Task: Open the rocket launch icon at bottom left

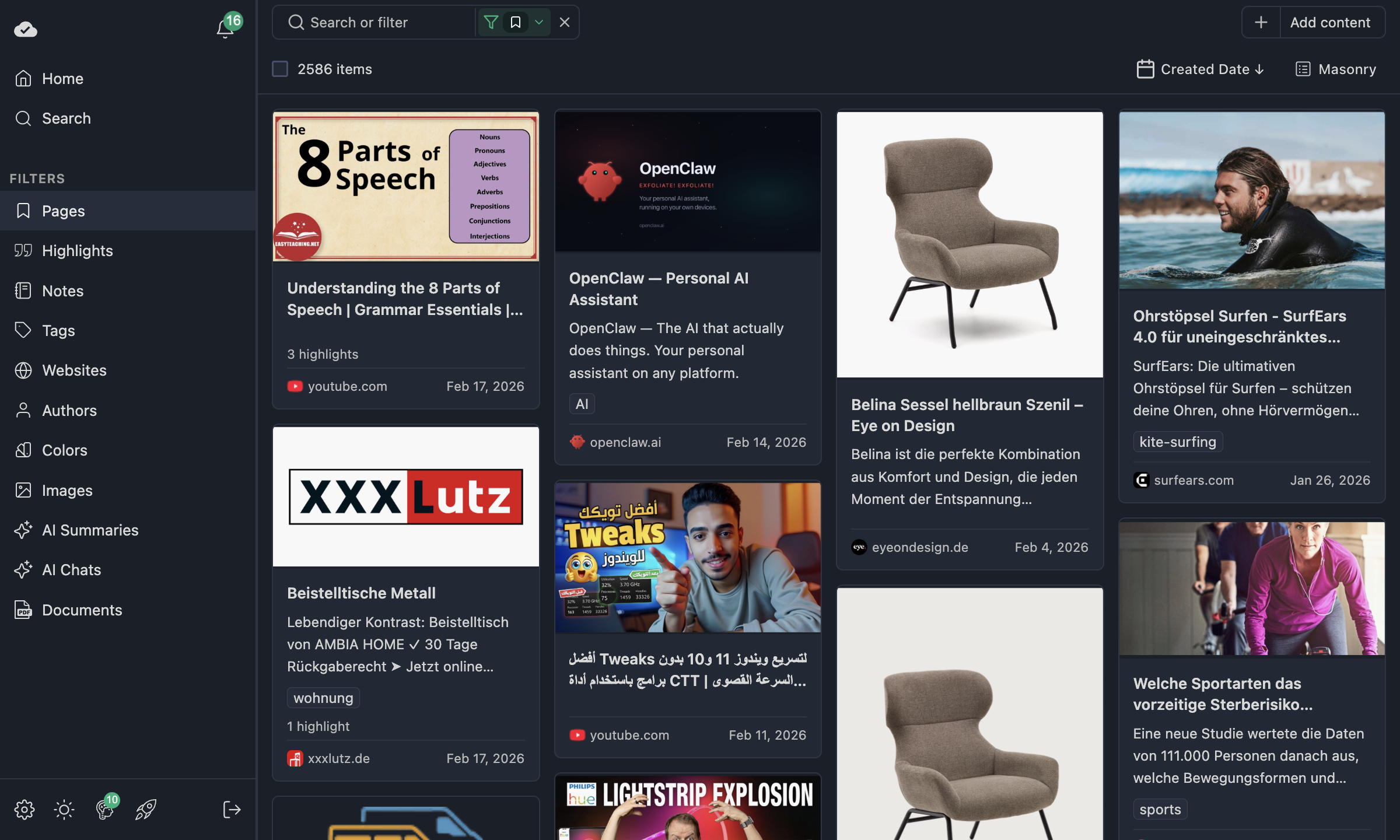Action: [145, 809]
